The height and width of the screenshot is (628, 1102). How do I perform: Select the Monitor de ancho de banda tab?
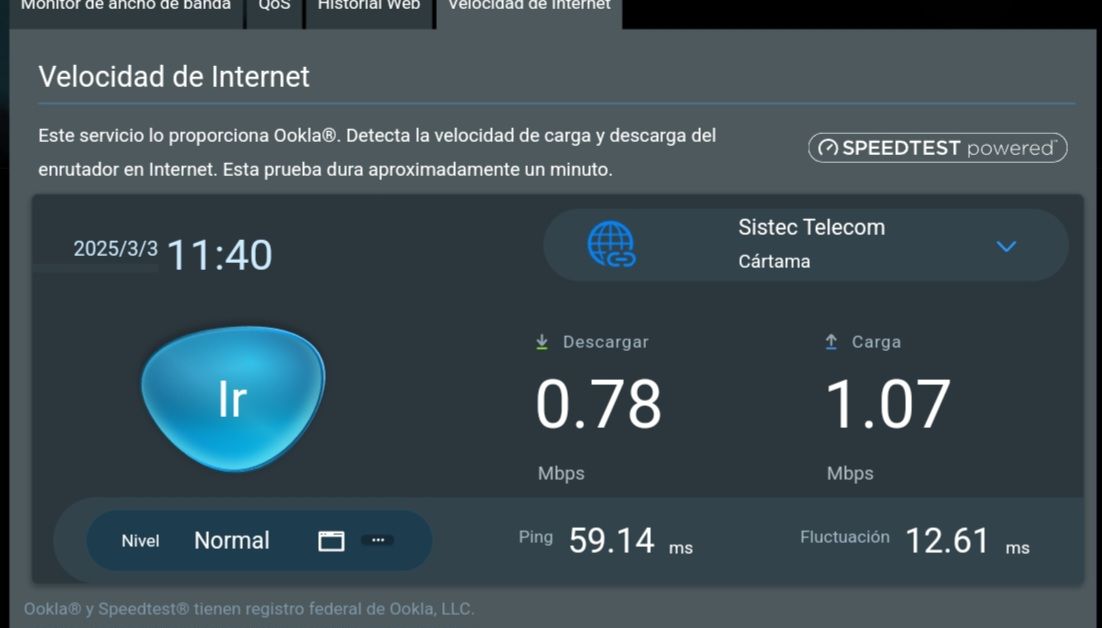(x=126, y=7)
